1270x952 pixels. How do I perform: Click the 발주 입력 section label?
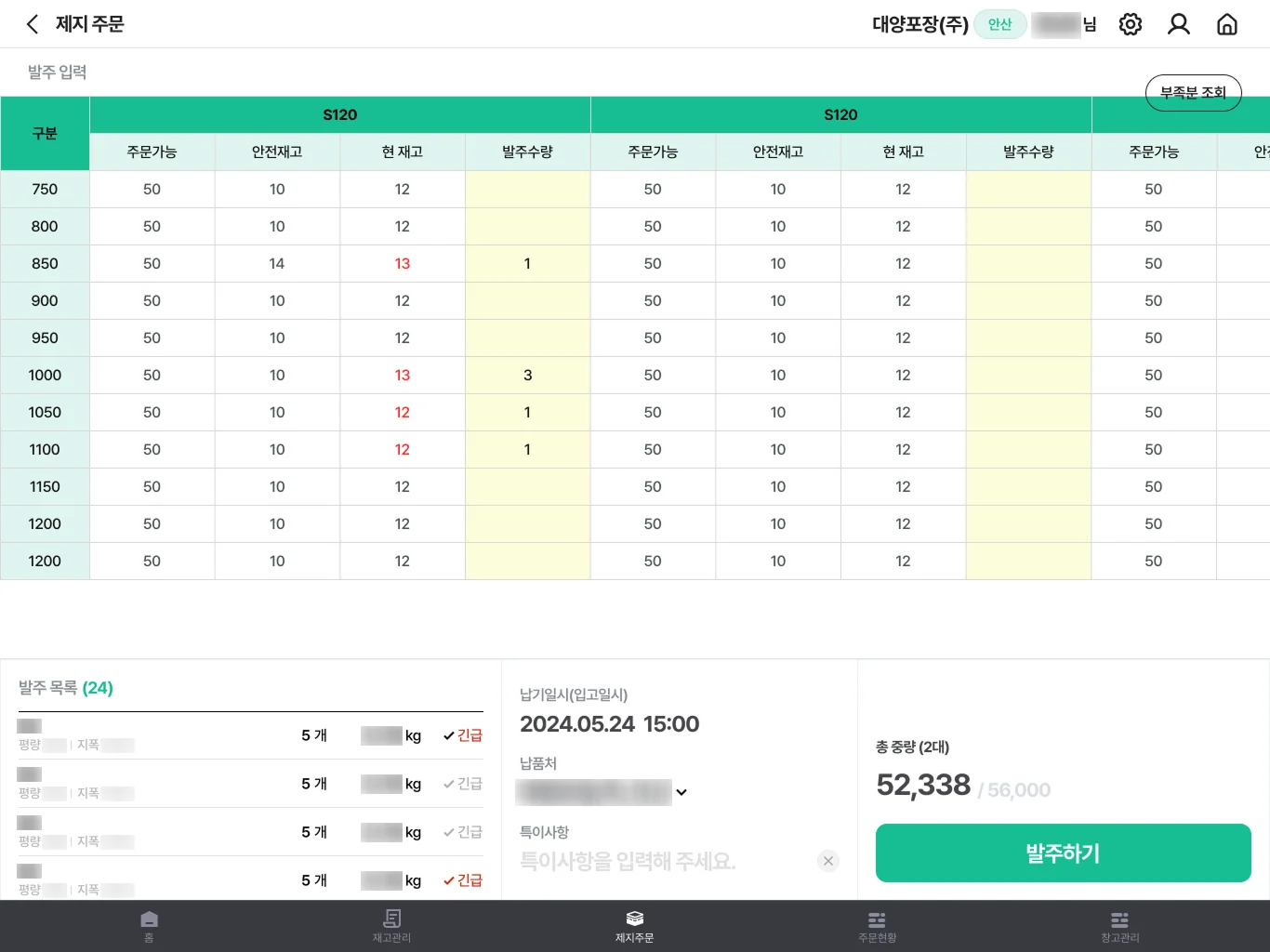tap(57, 73)
